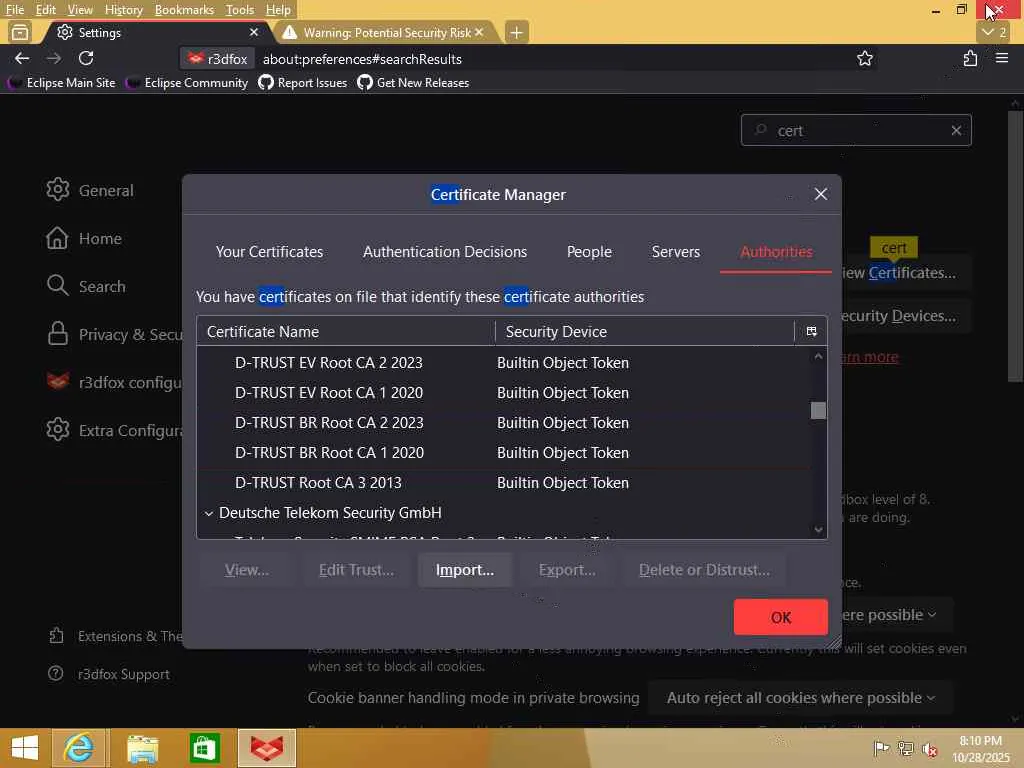
Task: Open the hamburger application menu
Action: (x=1002, y=58)
